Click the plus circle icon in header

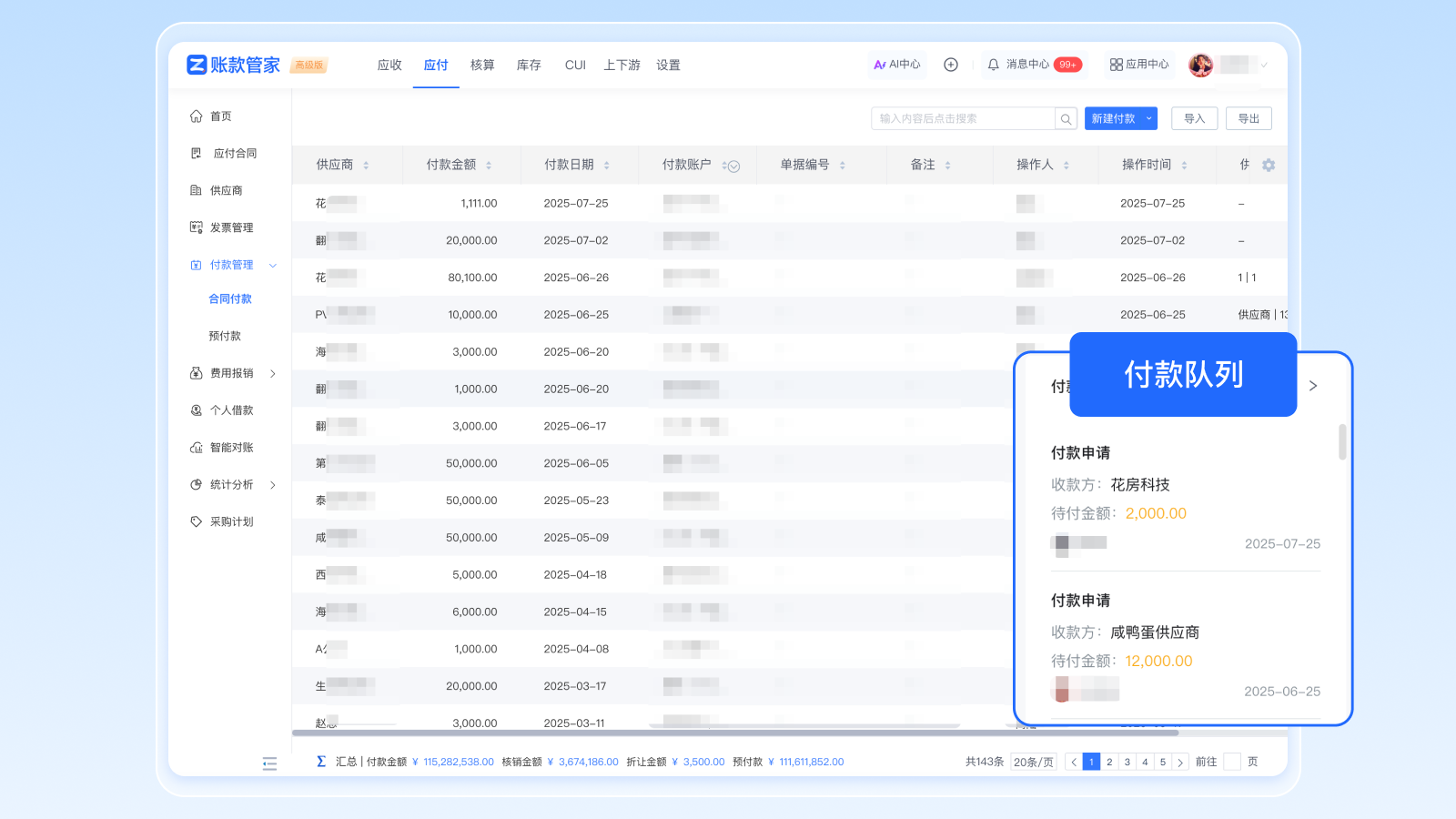point(951,65)
